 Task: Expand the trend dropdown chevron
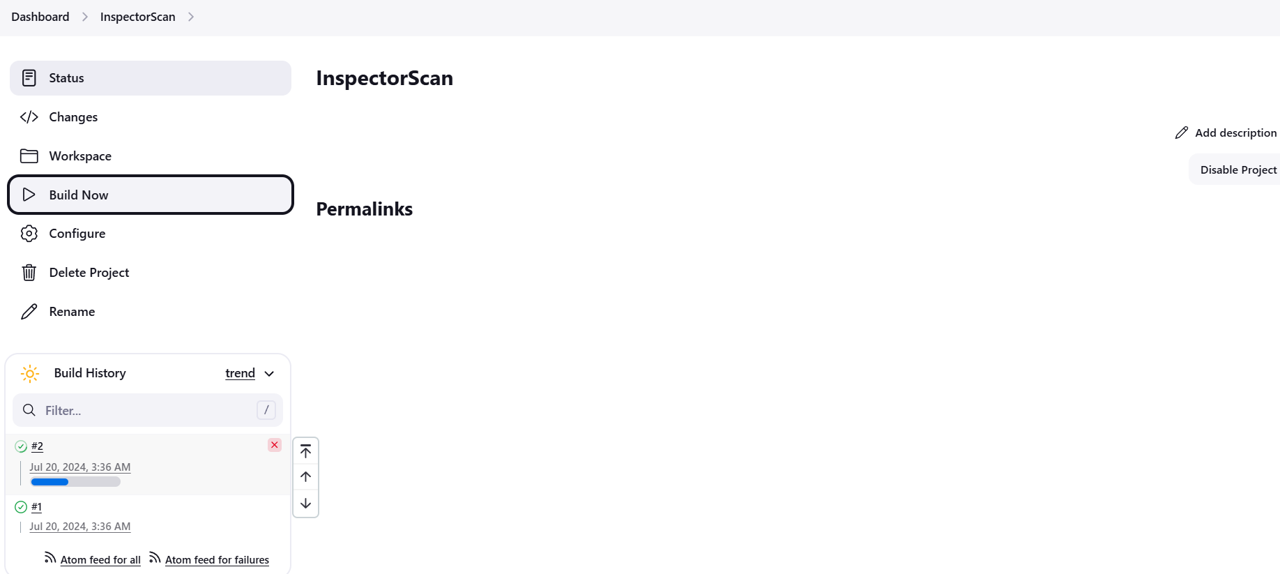coord(269,373)
